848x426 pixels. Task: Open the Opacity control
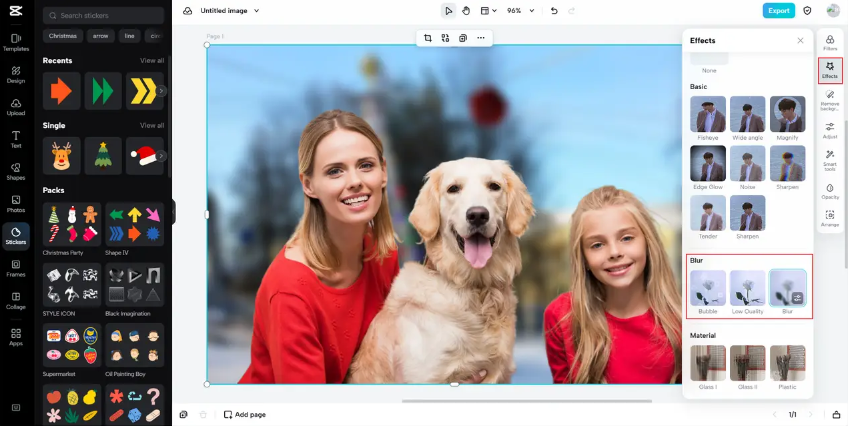point(830,191)
